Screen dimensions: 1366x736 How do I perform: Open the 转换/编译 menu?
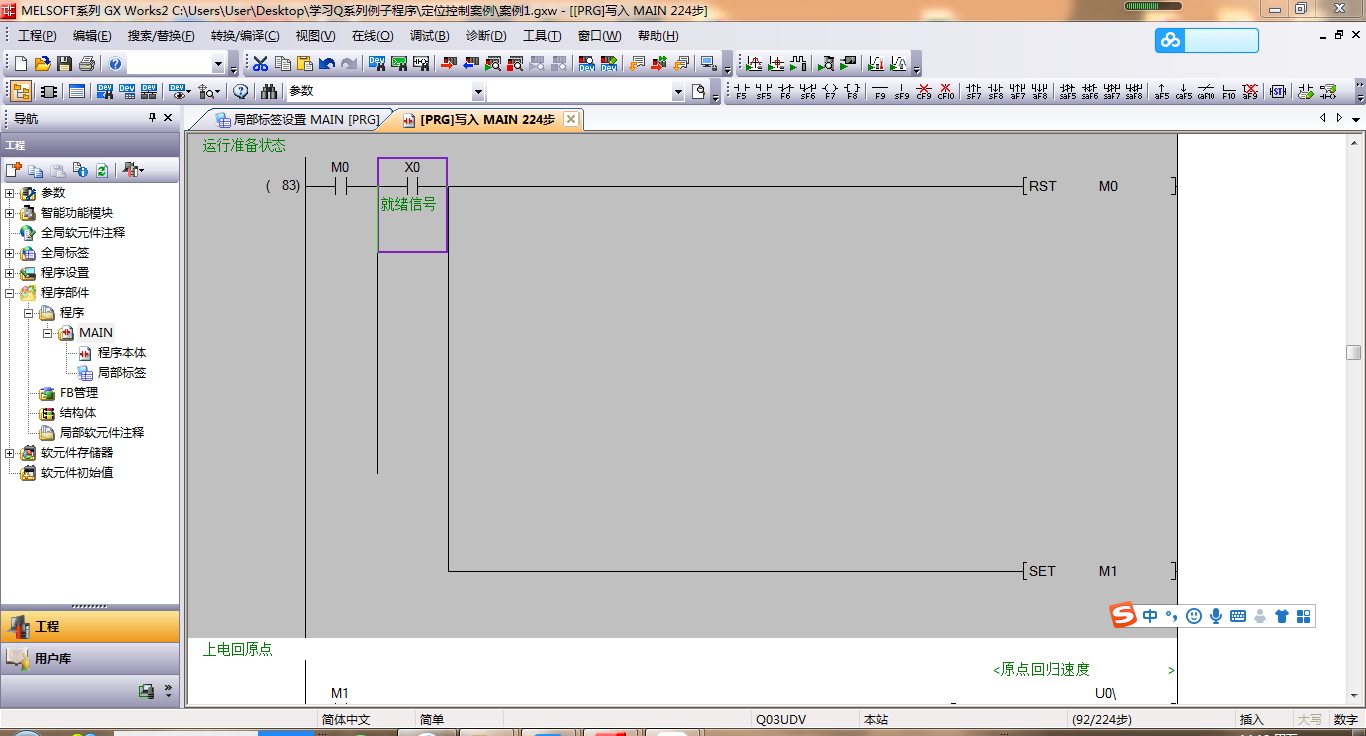(x=245, y=36)
